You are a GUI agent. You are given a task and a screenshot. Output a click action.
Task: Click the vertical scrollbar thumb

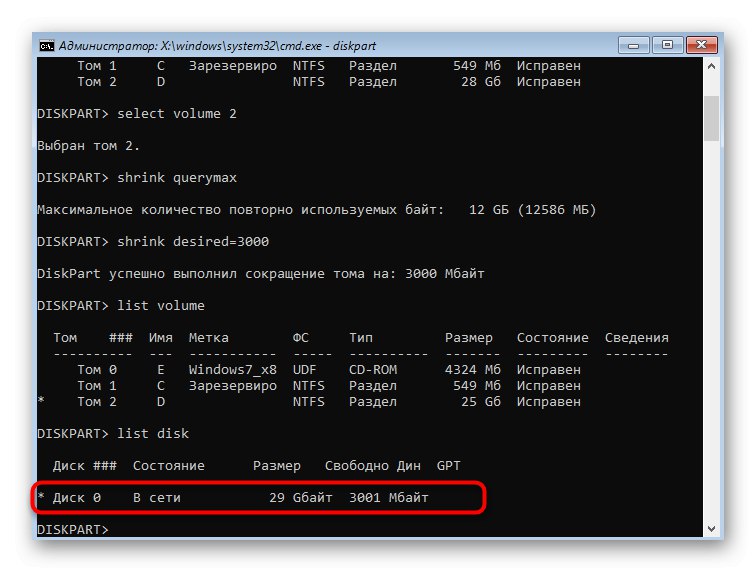pos(711,118)
